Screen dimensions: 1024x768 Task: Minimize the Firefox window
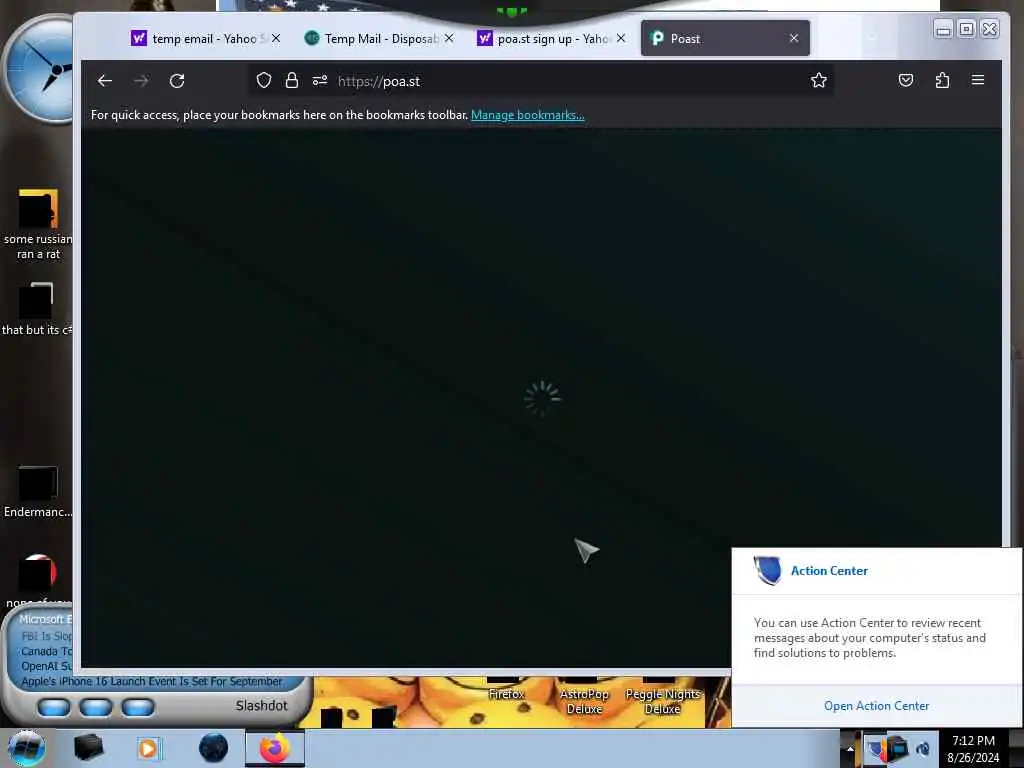pyautogui.click(x=942, y=29)
